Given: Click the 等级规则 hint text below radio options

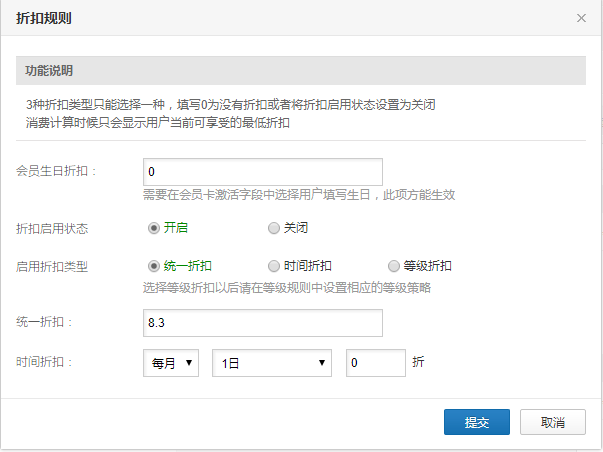Looking at the screenshot, I should pos(287,288).
